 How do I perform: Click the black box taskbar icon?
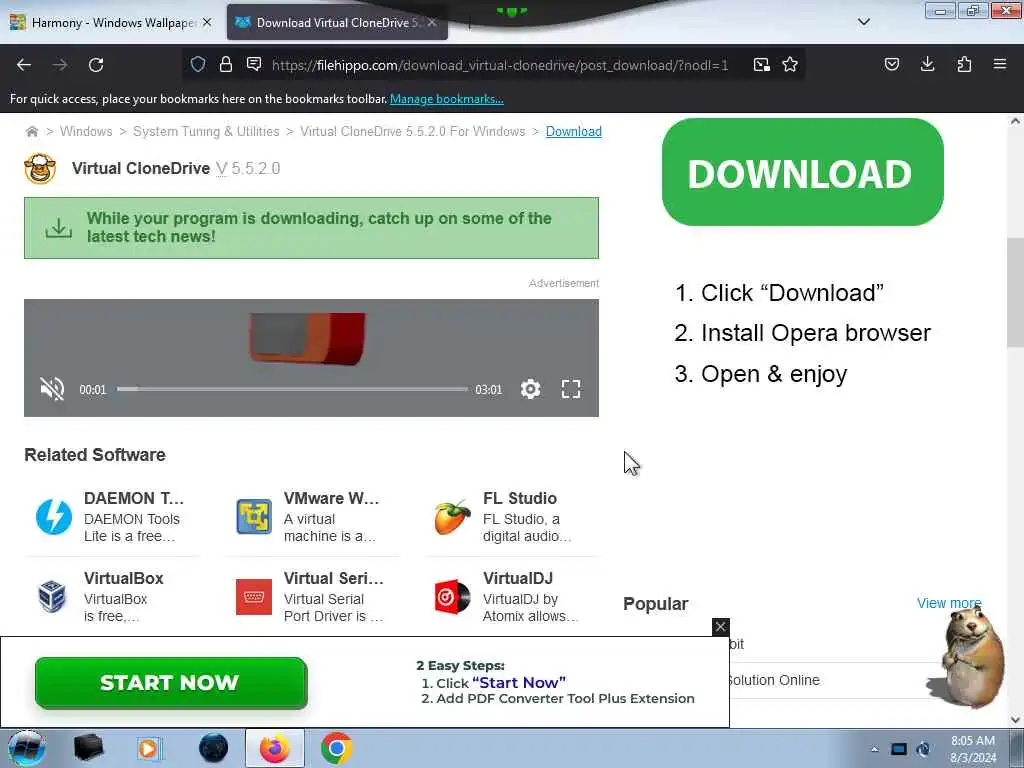(x=88, y=748)
